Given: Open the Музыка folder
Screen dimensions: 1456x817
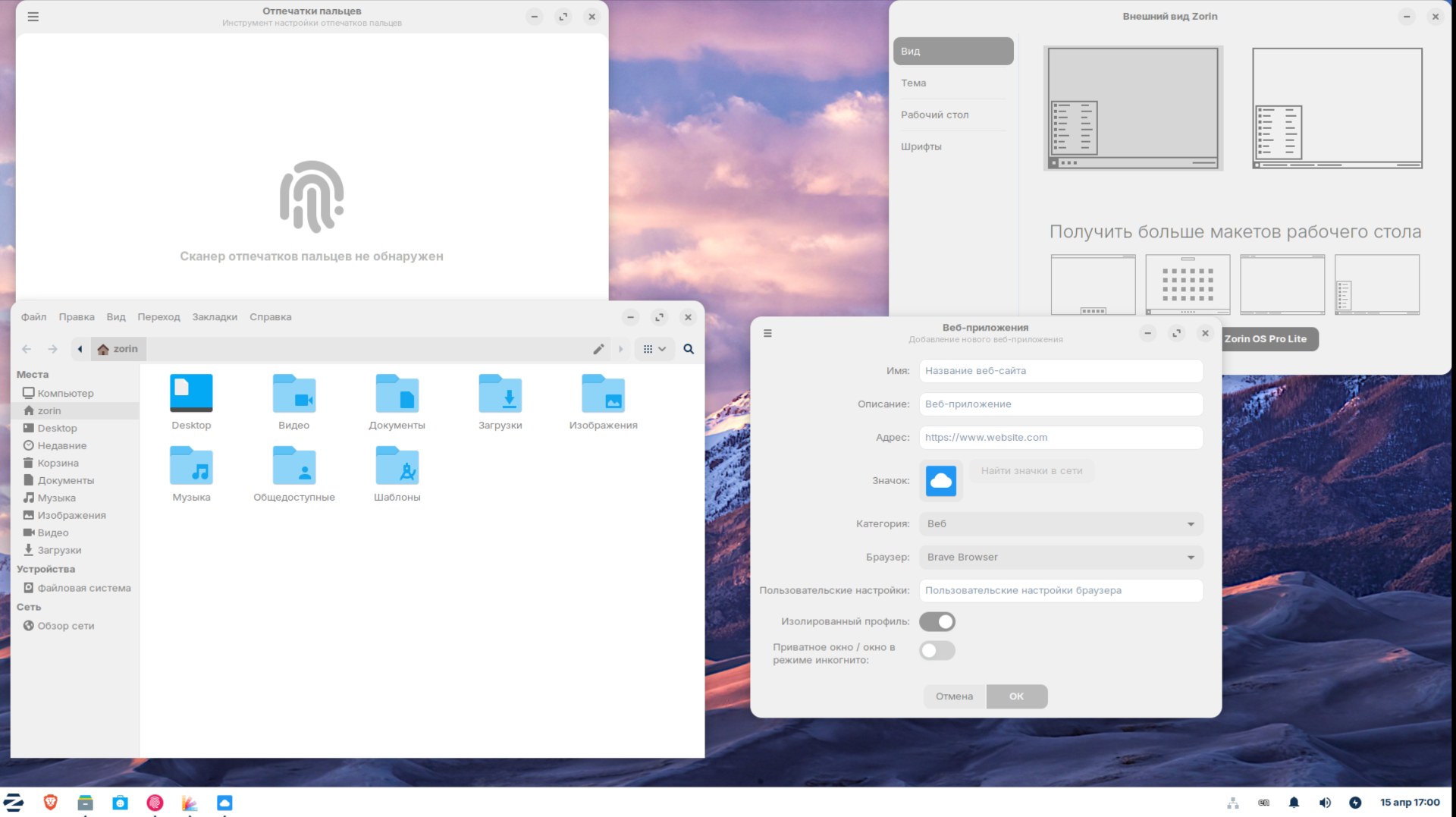Looking at the screenshot, I should [x=191, y=466].
